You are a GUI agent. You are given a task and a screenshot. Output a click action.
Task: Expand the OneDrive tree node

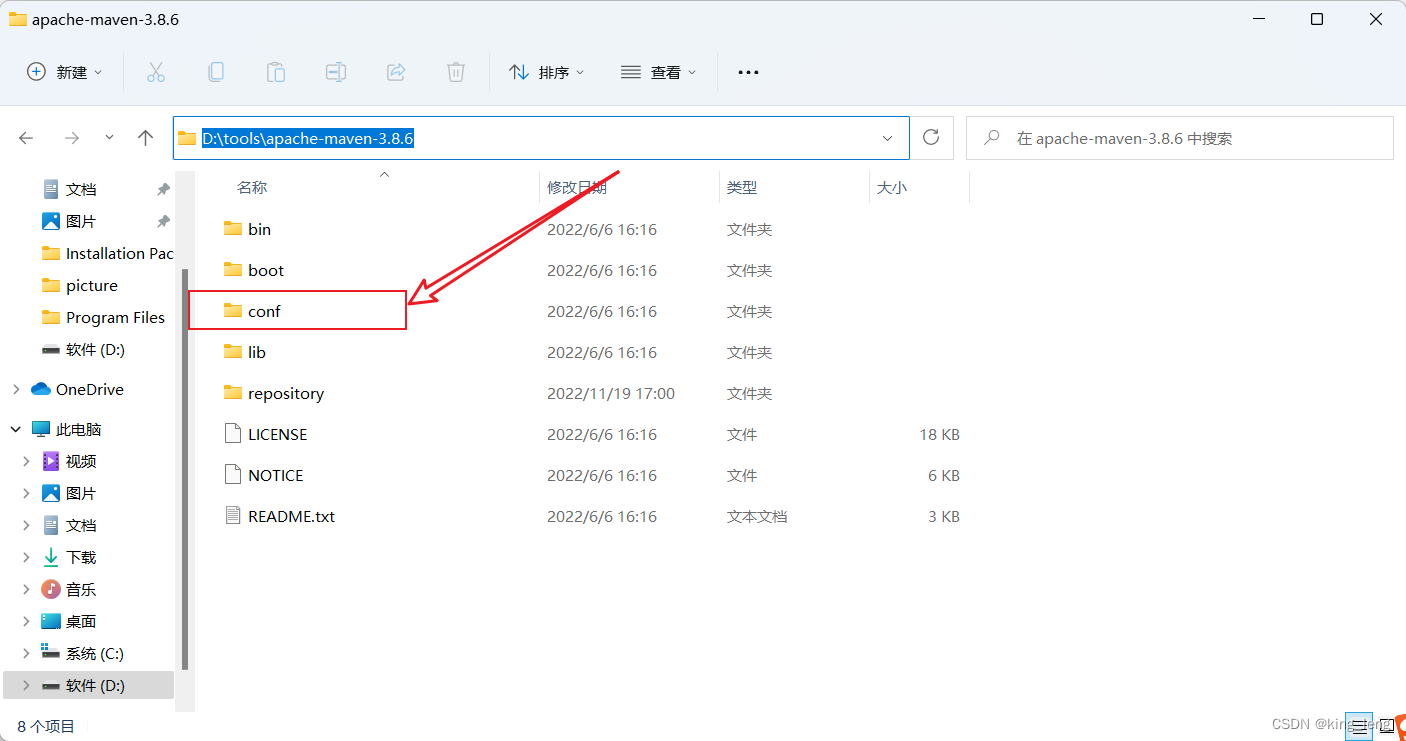pyautogui.click(x=15, y=389)
